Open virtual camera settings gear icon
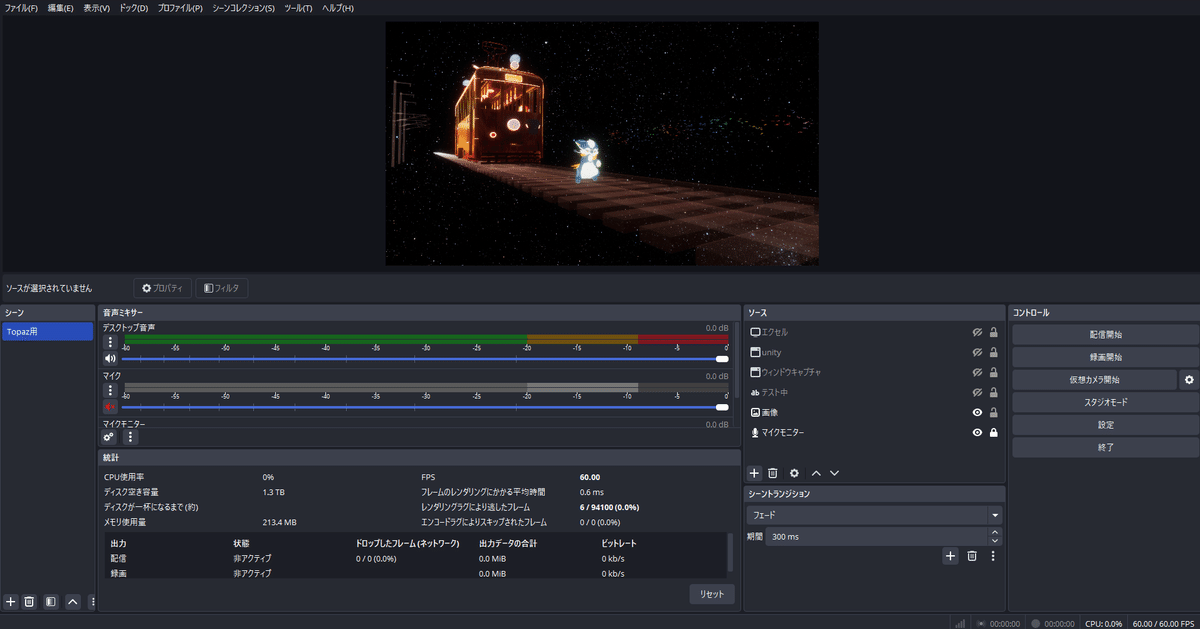Screen dimensions: 1200x629 point(1189,380)
